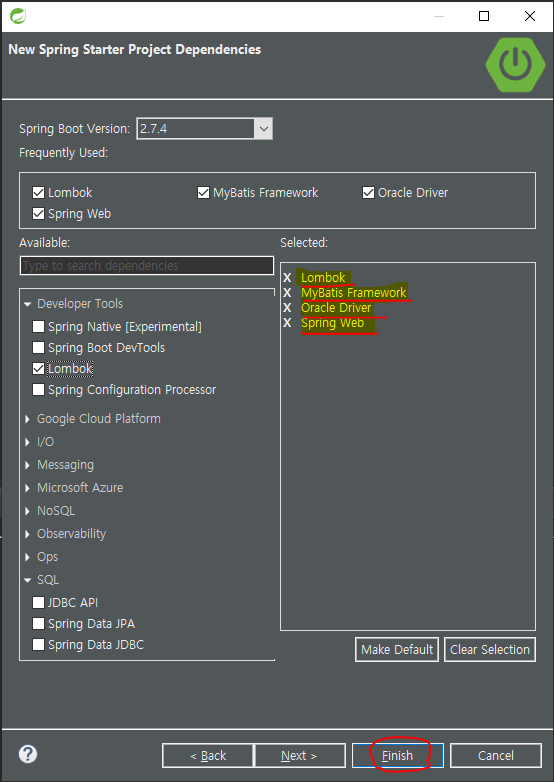Maximize the dialog window
This screenshot has height=782, width=554.
484,16
